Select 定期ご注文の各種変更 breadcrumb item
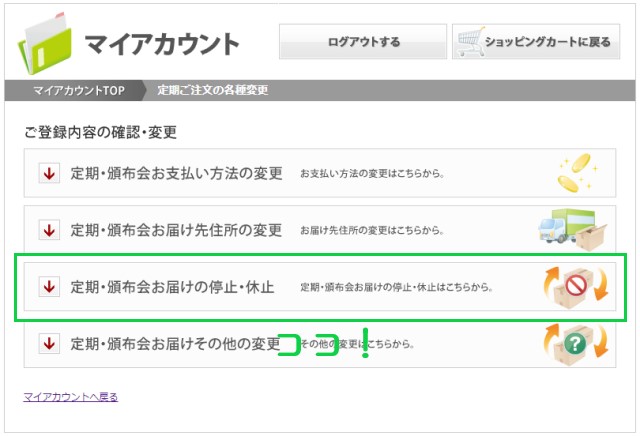This screenshot has width=640, height=436. click(212, 91)
